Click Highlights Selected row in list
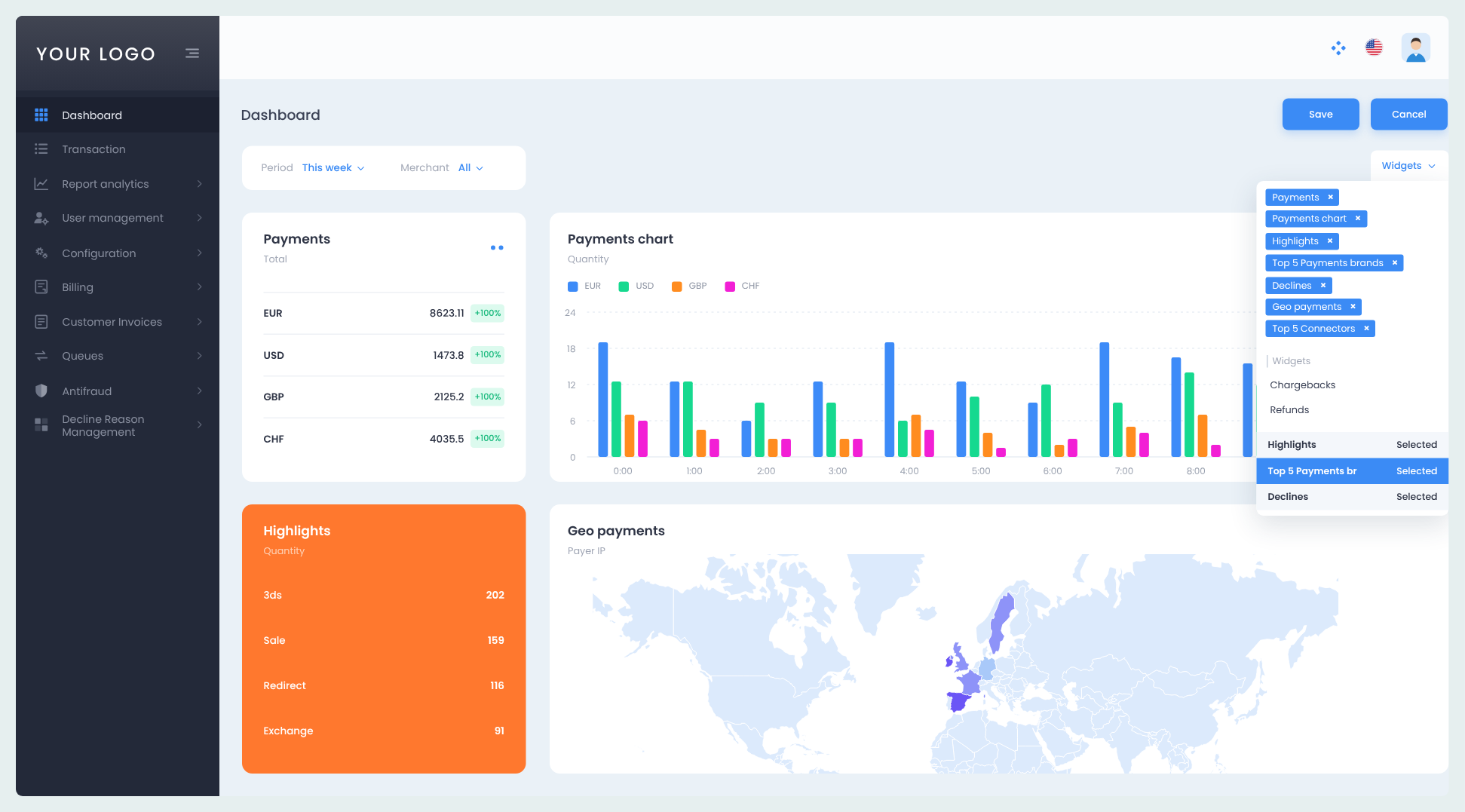Image resolution: width=1465 pixels, height=812 pixels. (x=1352, y=445)
